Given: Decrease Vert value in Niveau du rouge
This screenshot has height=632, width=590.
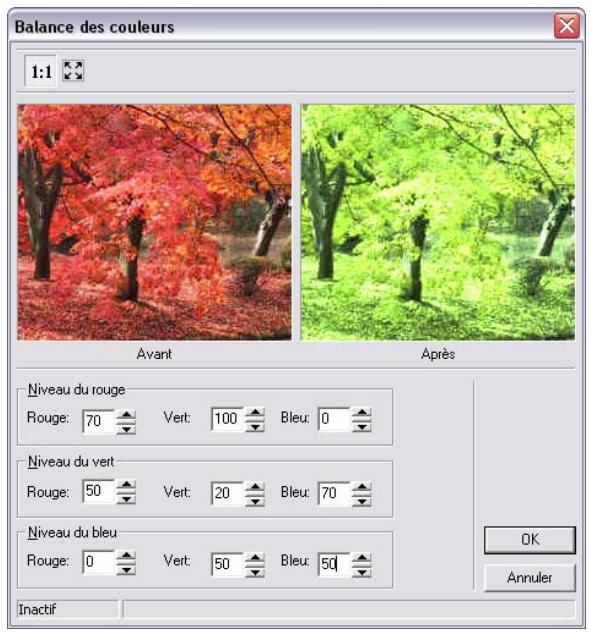Looking at the screenshot, I should pos(255,426).
